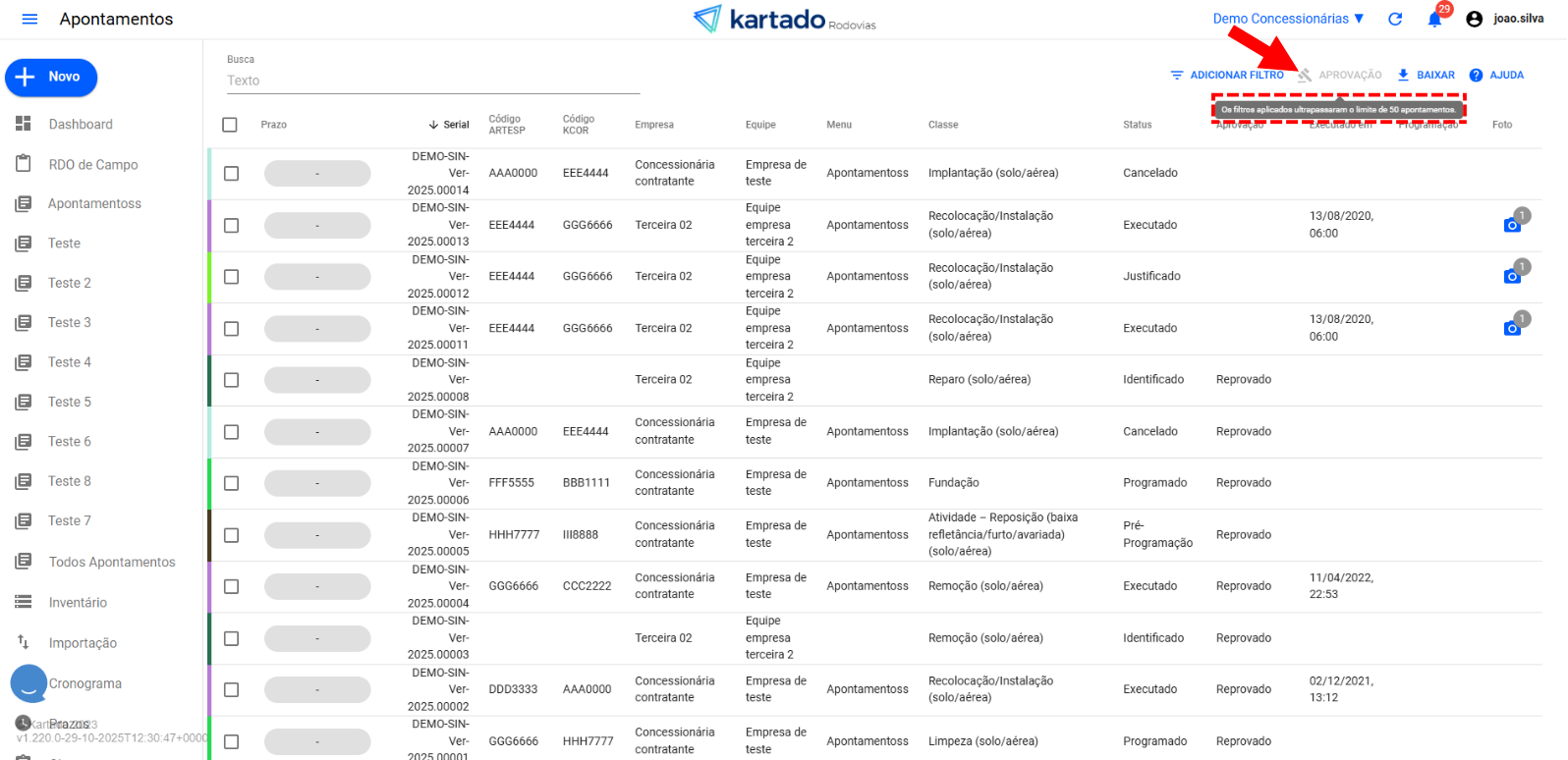
Task: Open Todos Apontamentos in sidebar
Action: 112,563
